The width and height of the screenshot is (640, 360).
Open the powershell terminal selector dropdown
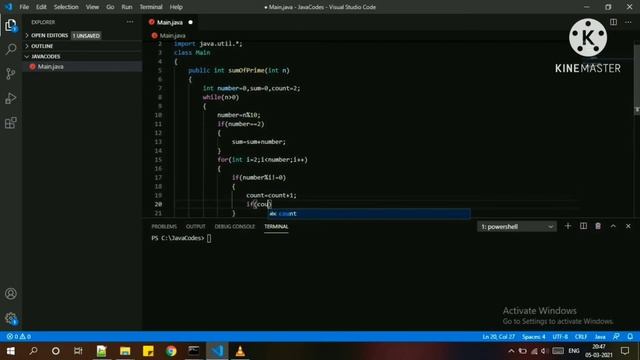pyautogui.click(x=516, y=227)
